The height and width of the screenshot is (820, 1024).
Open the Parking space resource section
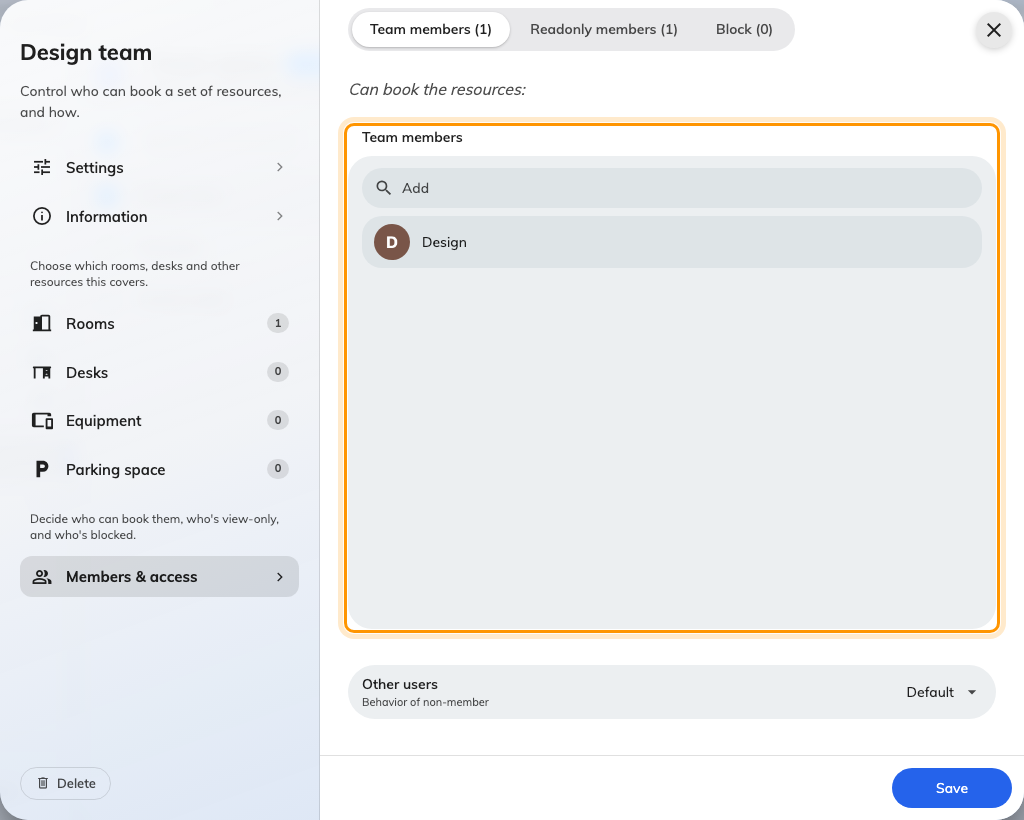[159, 469]
